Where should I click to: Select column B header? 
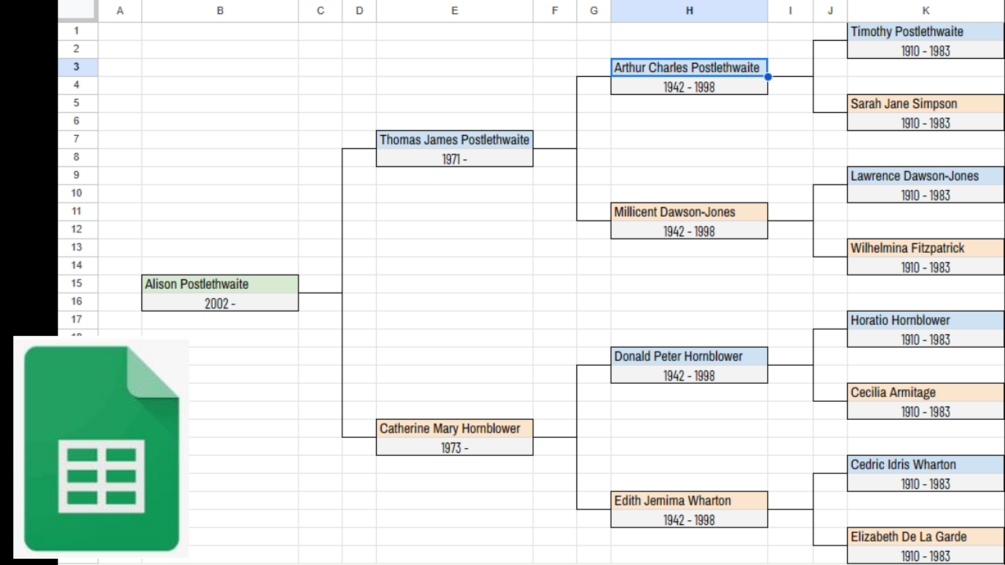pyautogui.click(x=220, y=11)
